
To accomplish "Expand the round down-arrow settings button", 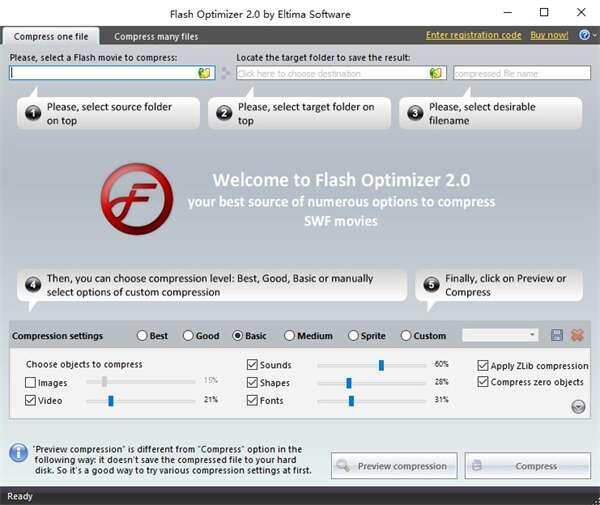I will pos(578,405).
